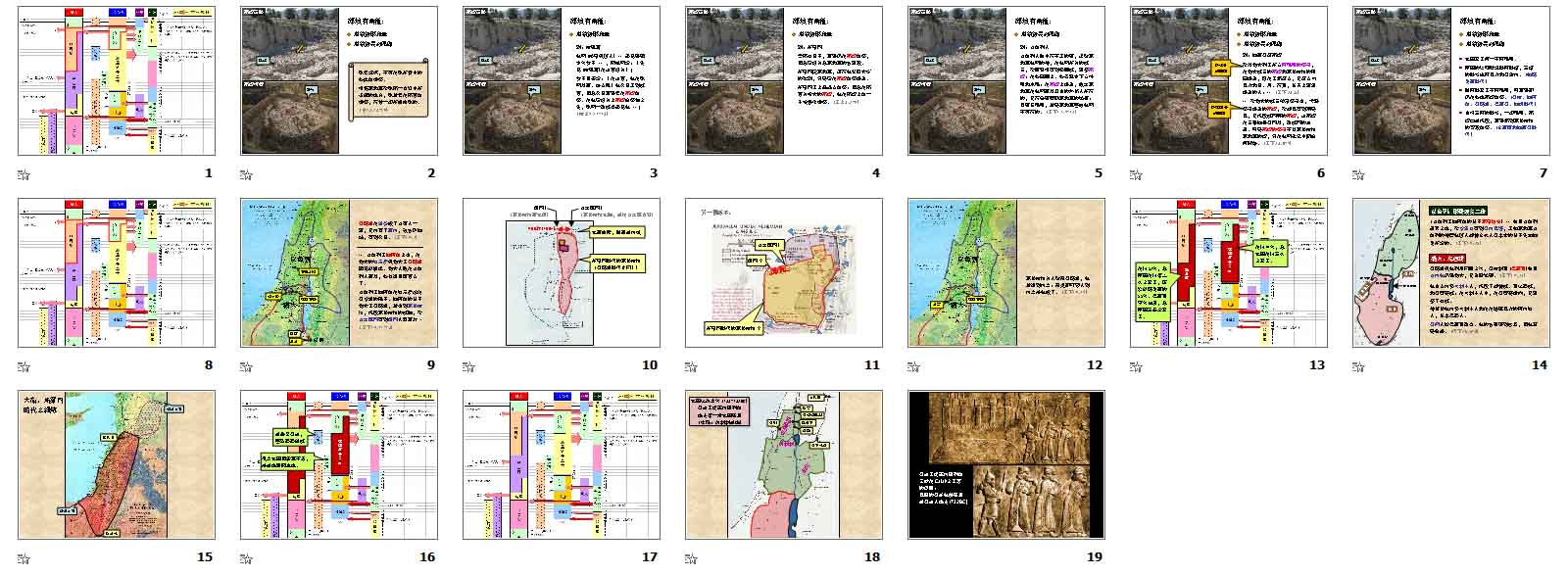Click the animation star icon under slide 1
The height and width of the screenshot is (576, 1568).
pyautogui.click(x=24, y=175)
